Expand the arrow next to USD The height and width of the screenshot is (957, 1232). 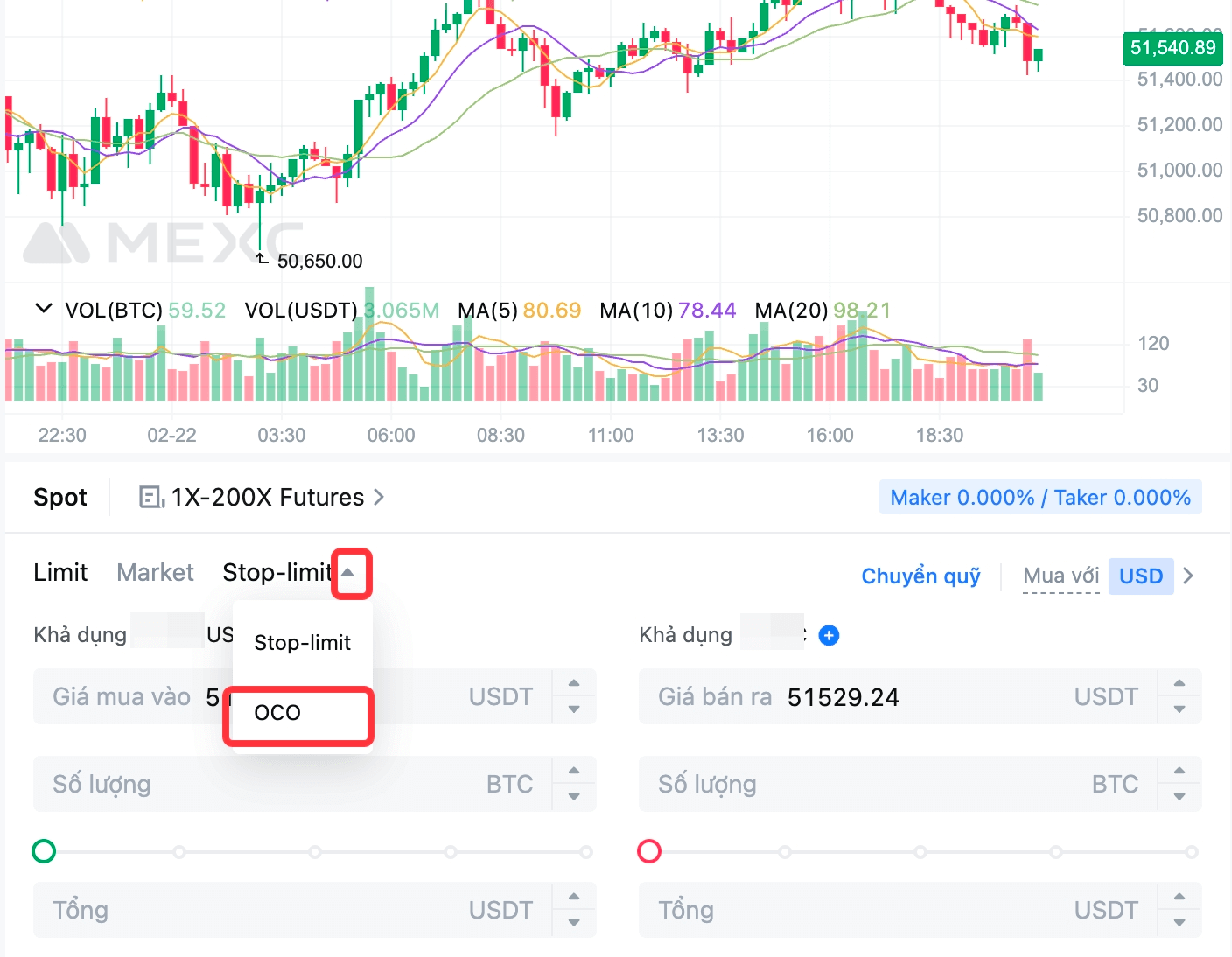pos(1188,576)
